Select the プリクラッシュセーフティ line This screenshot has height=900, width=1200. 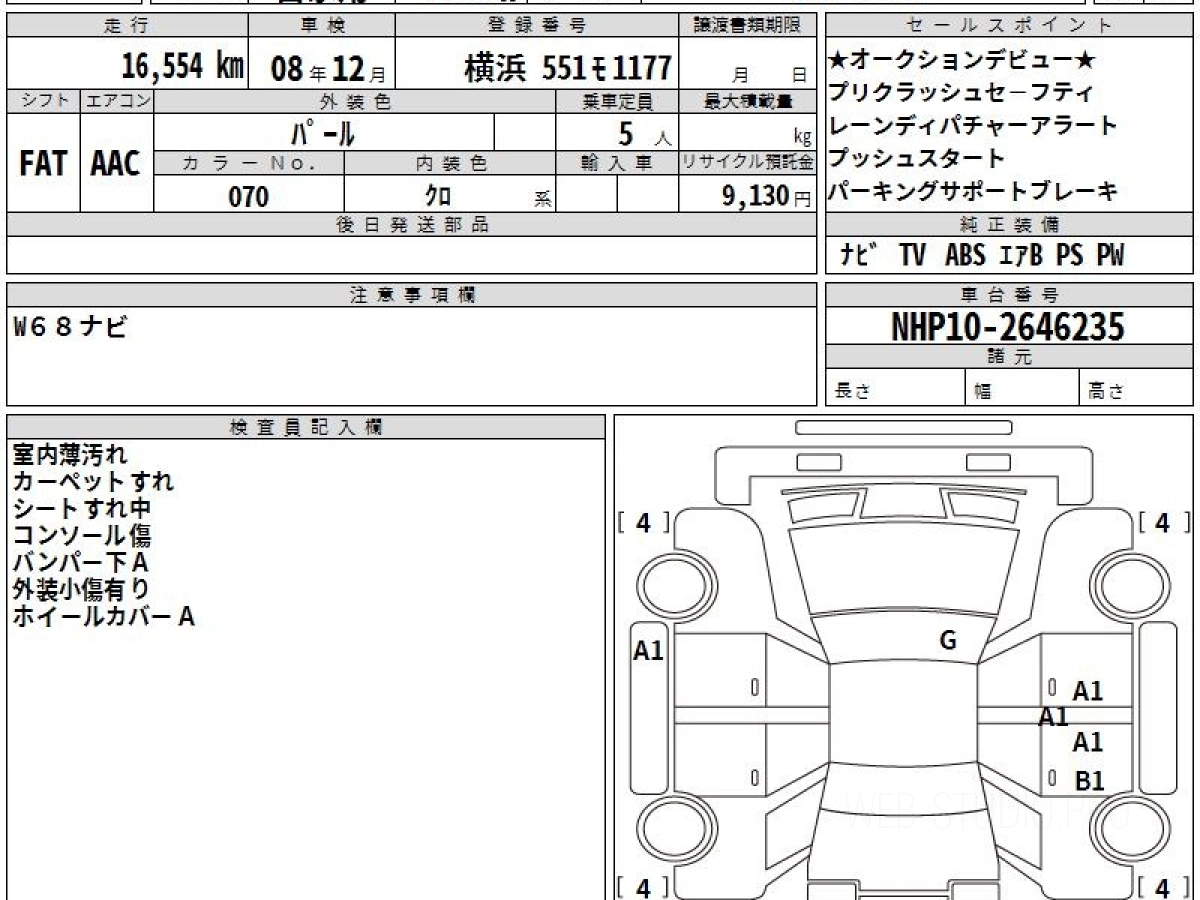tap(960, 93)
